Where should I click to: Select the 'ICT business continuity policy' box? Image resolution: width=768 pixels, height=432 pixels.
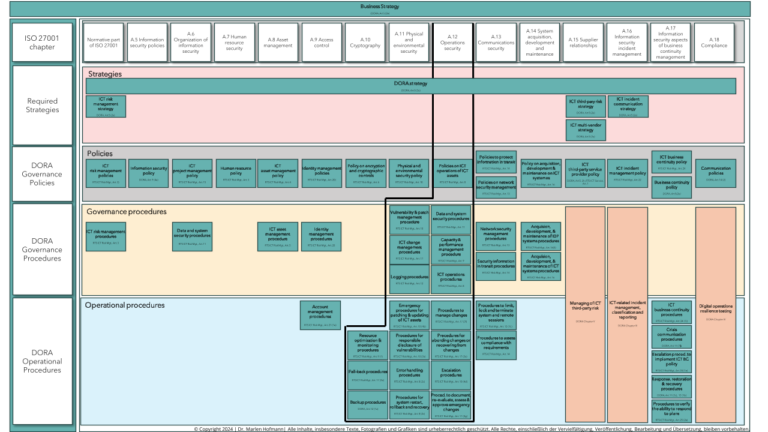(x=672, y=162)
